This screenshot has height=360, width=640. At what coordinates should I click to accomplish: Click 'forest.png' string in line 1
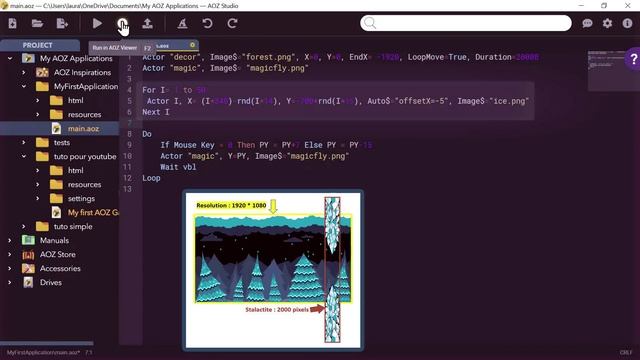point(268,57)
